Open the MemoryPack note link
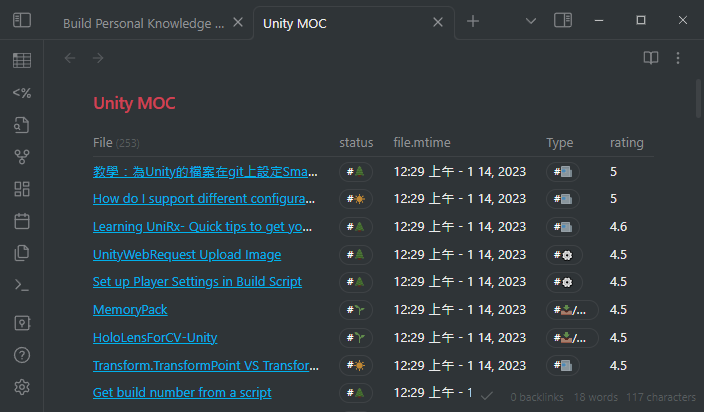704x412 pixels. click(130, 310)
